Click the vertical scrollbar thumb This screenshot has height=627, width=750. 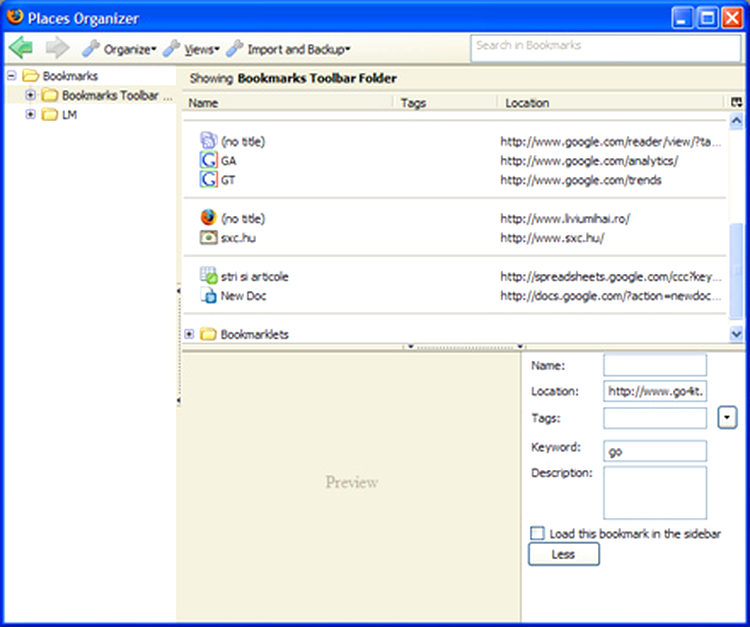pos(736,272)
